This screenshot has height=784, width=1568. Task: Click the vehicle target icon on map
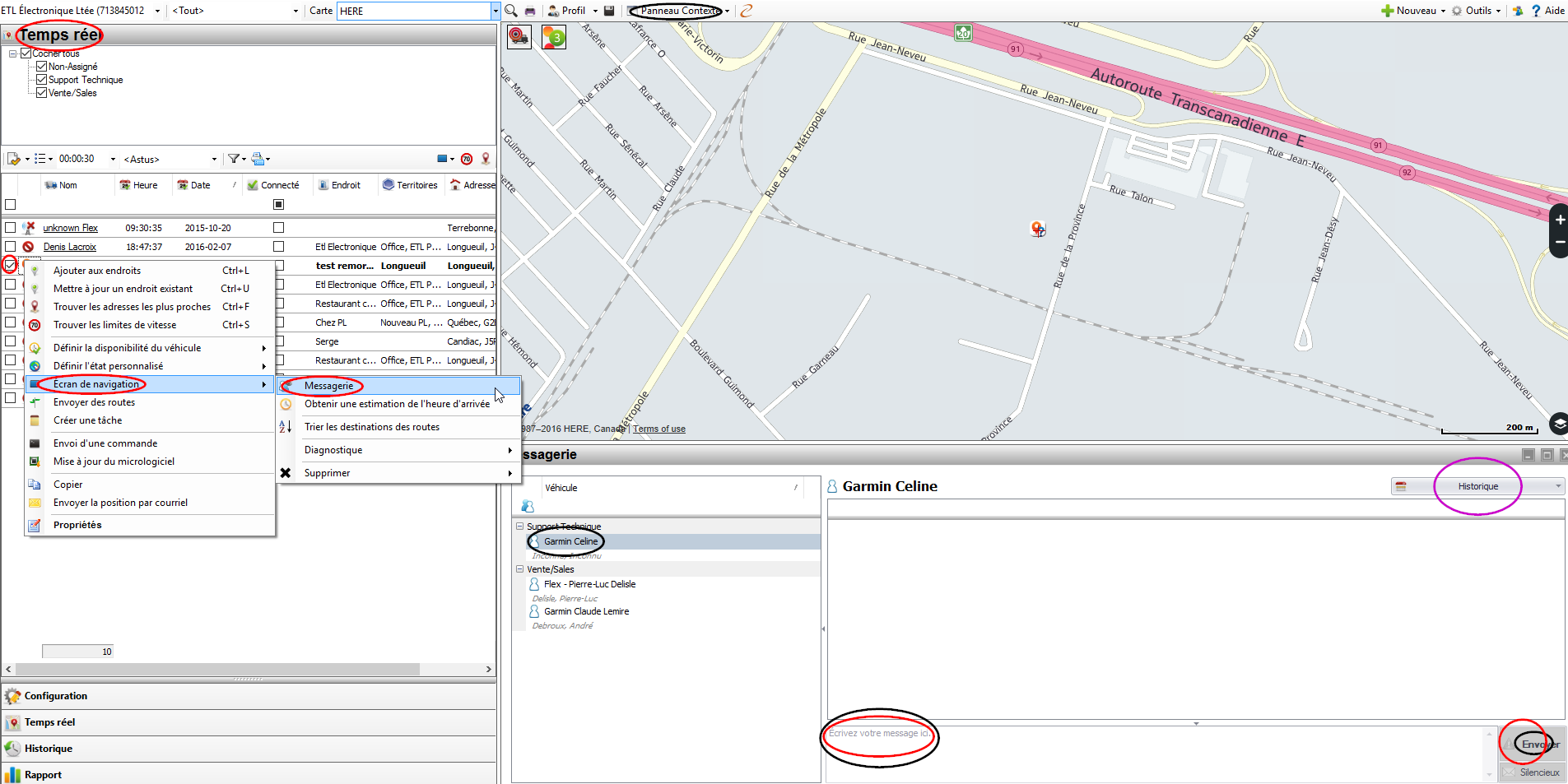pyautogui.click(x=519, y=37)
